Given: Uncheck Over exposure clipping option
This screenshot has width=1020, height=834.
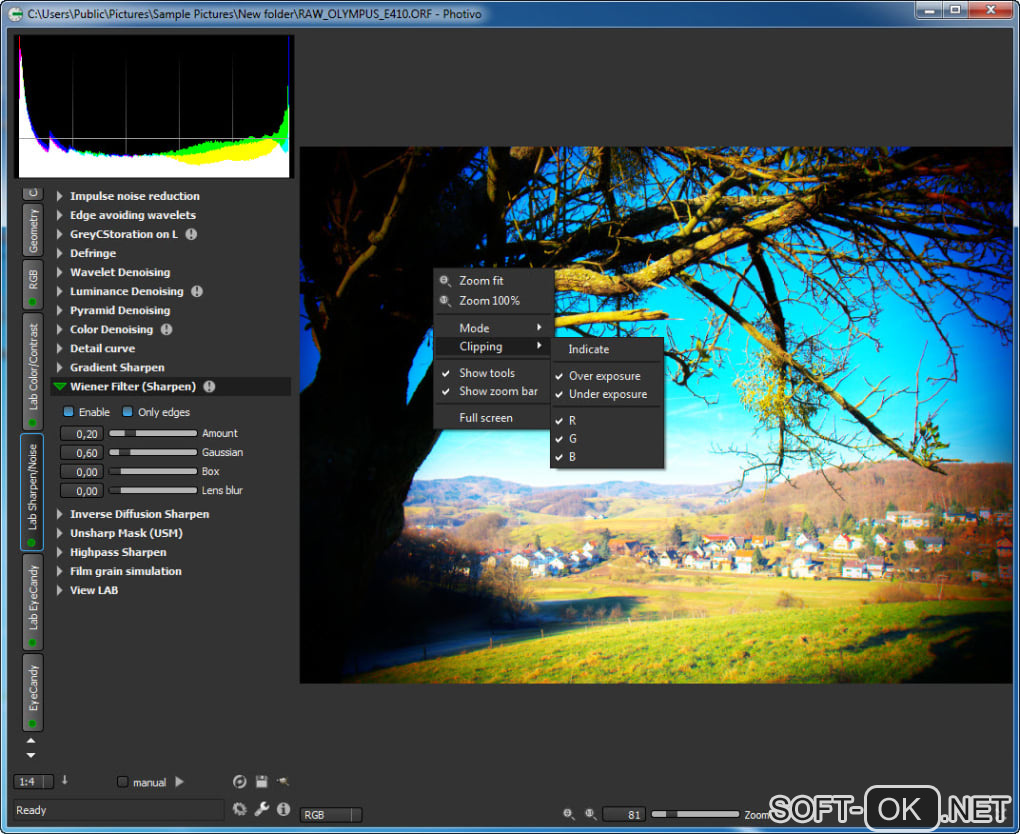Looking at the screenshot, I should coord(606,376).
